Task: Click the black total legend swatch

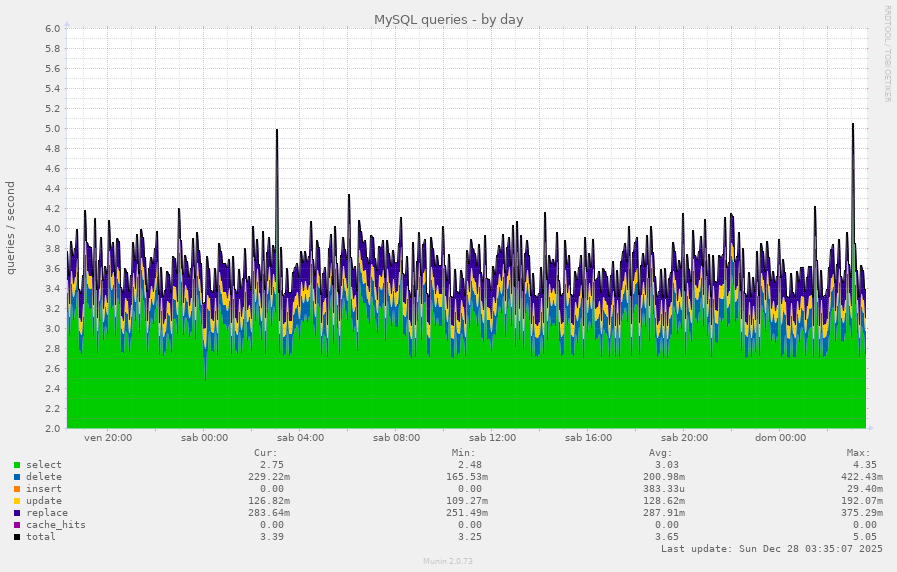Action: point(17,537)
